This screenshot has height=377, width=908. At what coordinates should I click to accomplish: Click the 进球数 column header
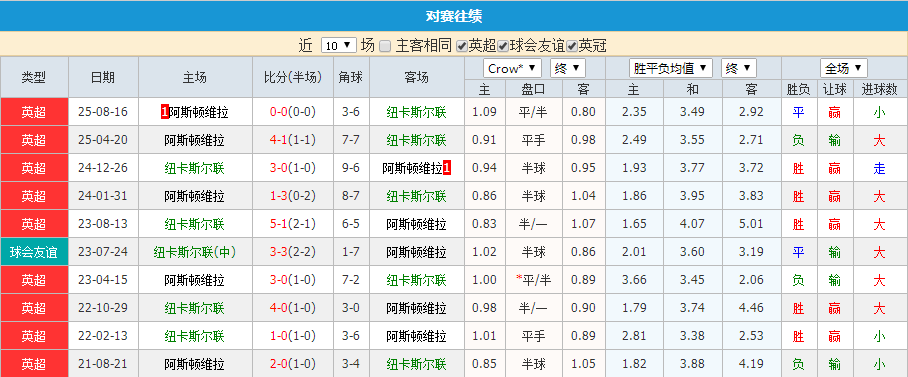click(x=879, y=89)
